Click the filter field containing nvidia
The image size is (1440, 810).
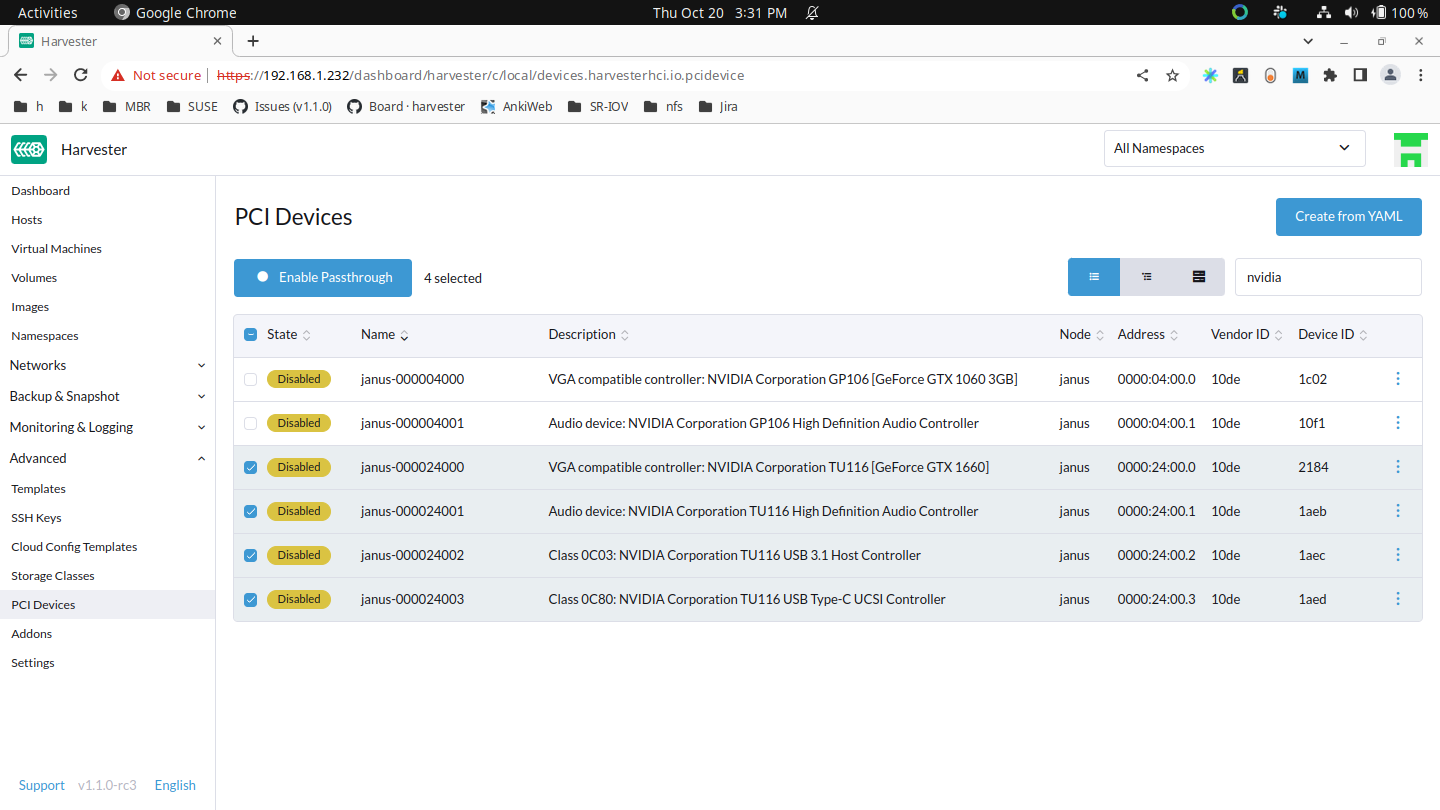(1327, 277)
